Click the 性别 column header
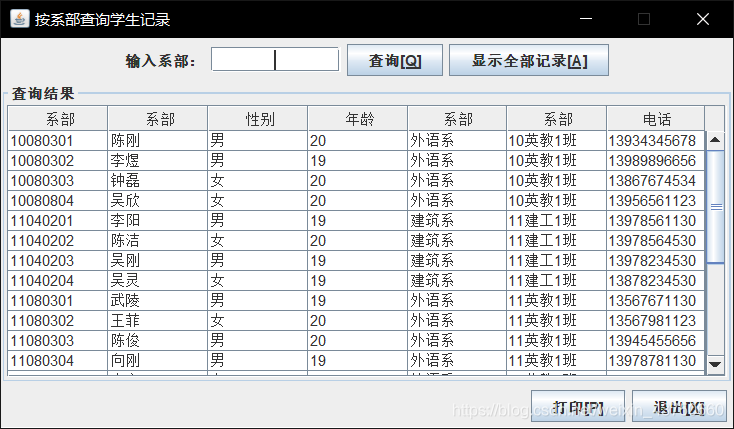Image resolution: width=734 pixels, height=429 pixels. click(257, 118)
